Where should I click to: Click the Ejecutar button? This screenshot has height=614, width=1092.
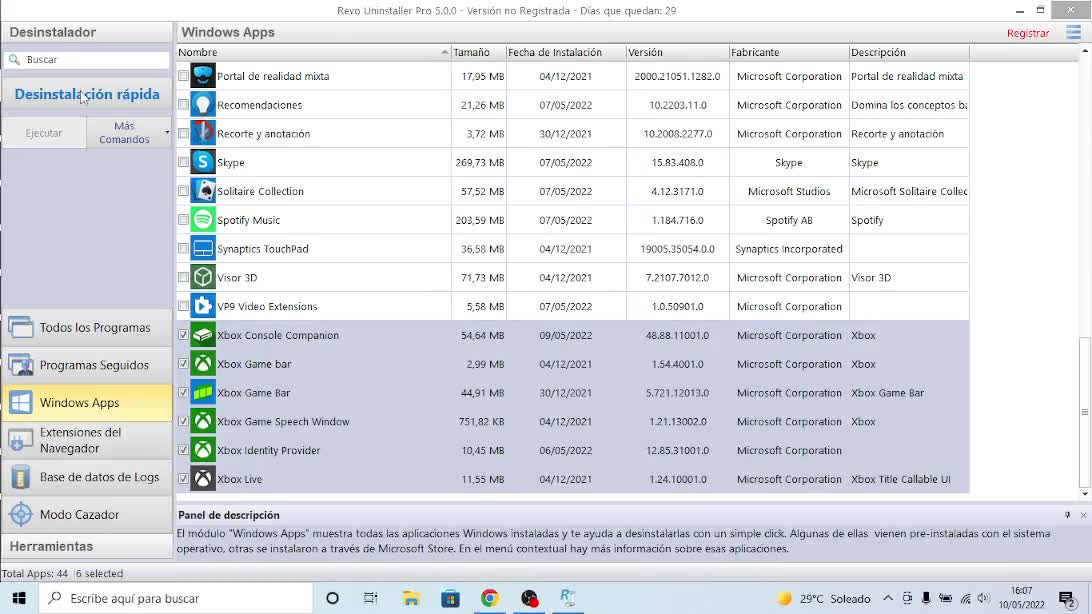[44, 132]
